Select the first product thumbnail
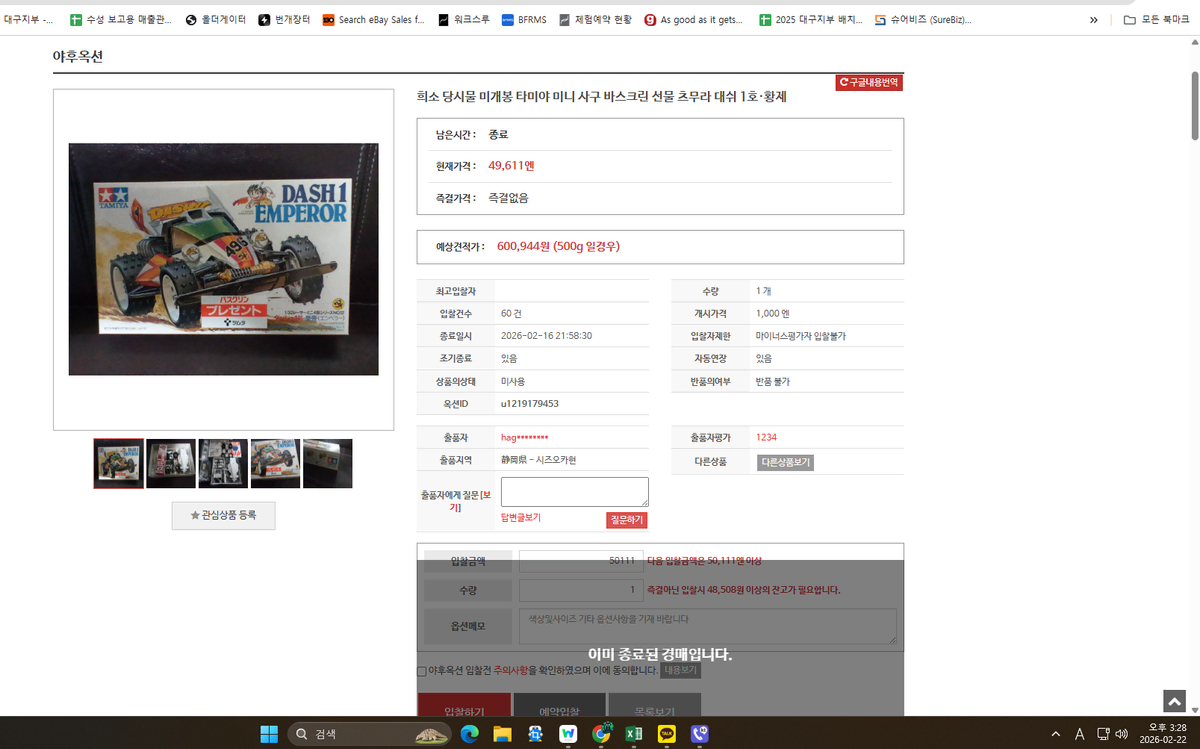The width and height of the screenshot is (1200, 749). click(119, 464)
